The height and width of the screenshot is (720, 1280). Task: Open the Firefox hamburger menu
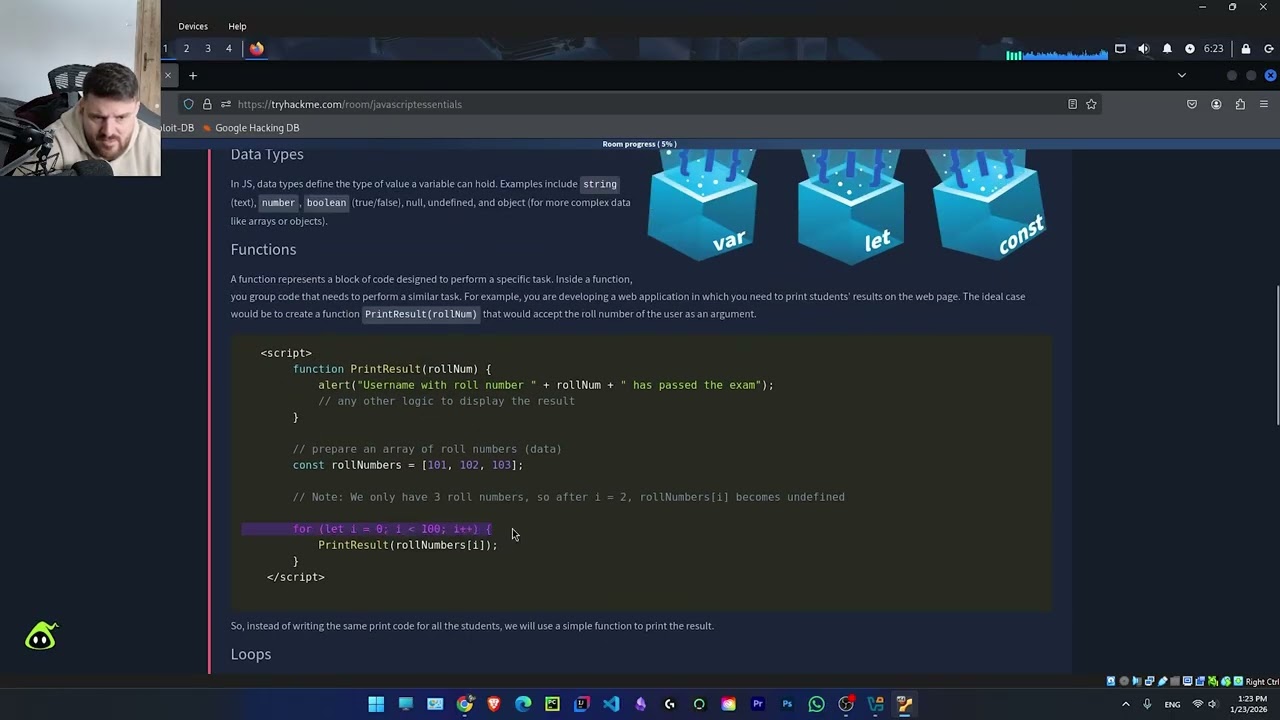coord(1264,104)
